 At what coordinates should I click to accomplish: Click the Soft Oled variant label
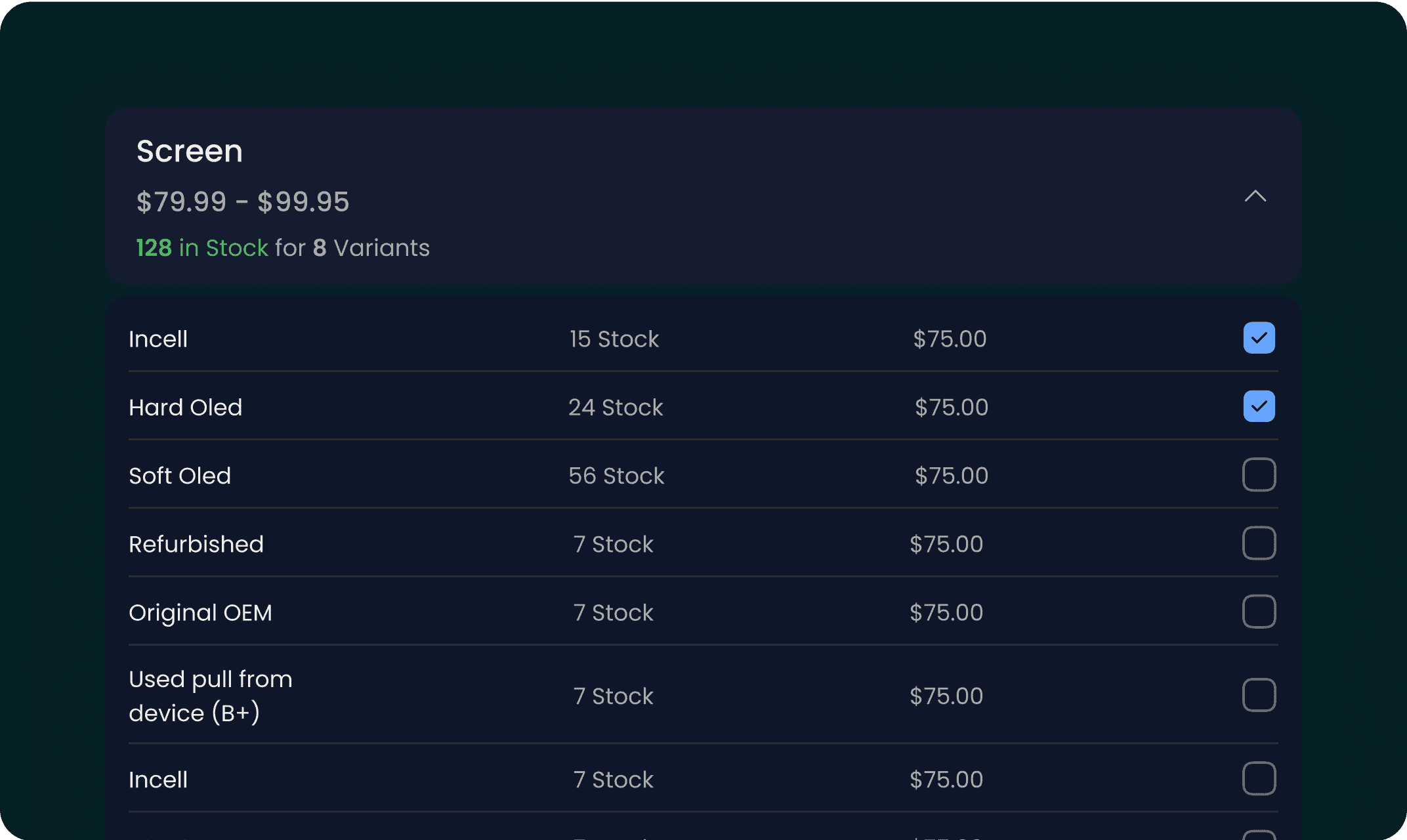180,476
